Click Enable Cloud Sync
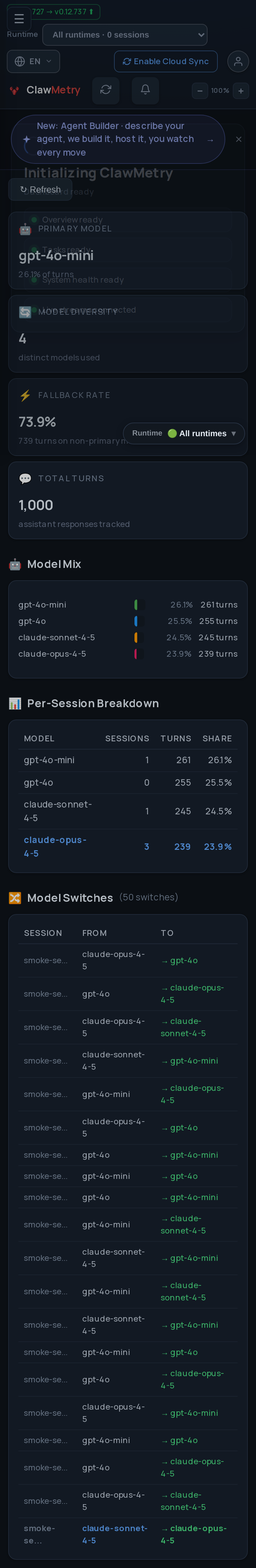Viewport: 256px width, 1568px height. click(x=166, y=61)
